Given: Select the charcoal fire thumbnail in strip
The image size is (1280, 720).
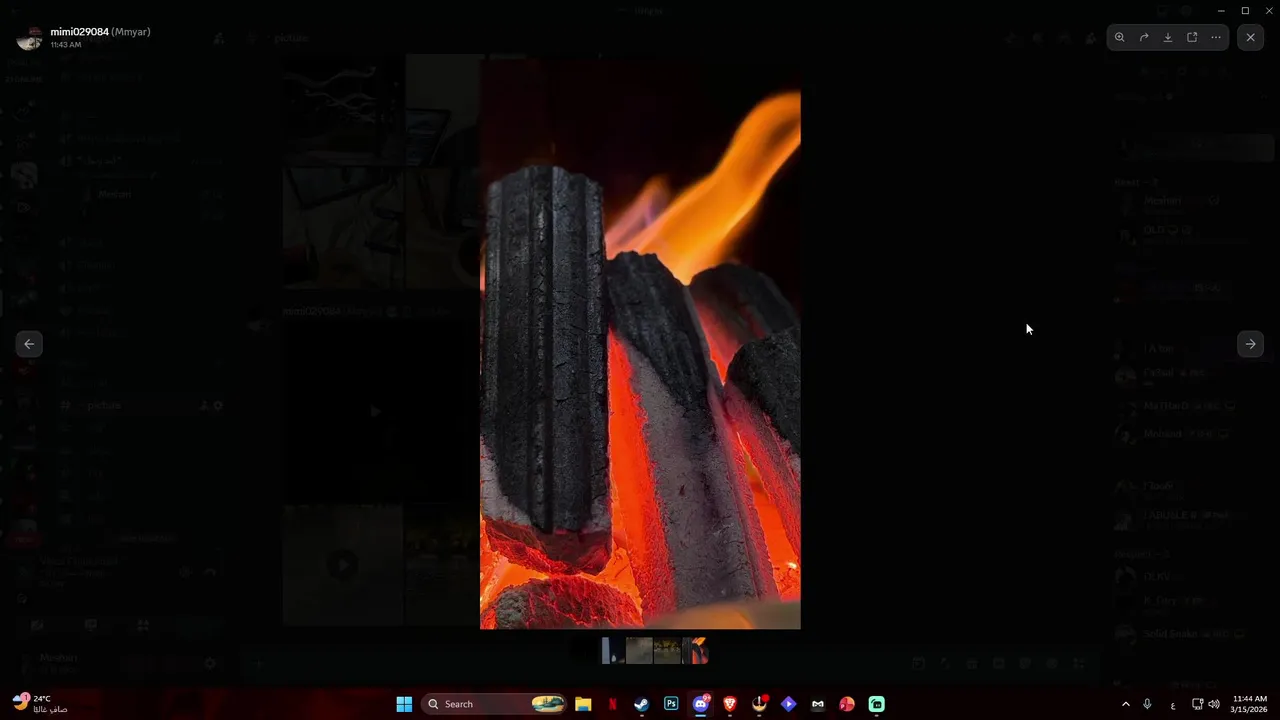Looking at the screenshot, I should click(x=695, y=651).
